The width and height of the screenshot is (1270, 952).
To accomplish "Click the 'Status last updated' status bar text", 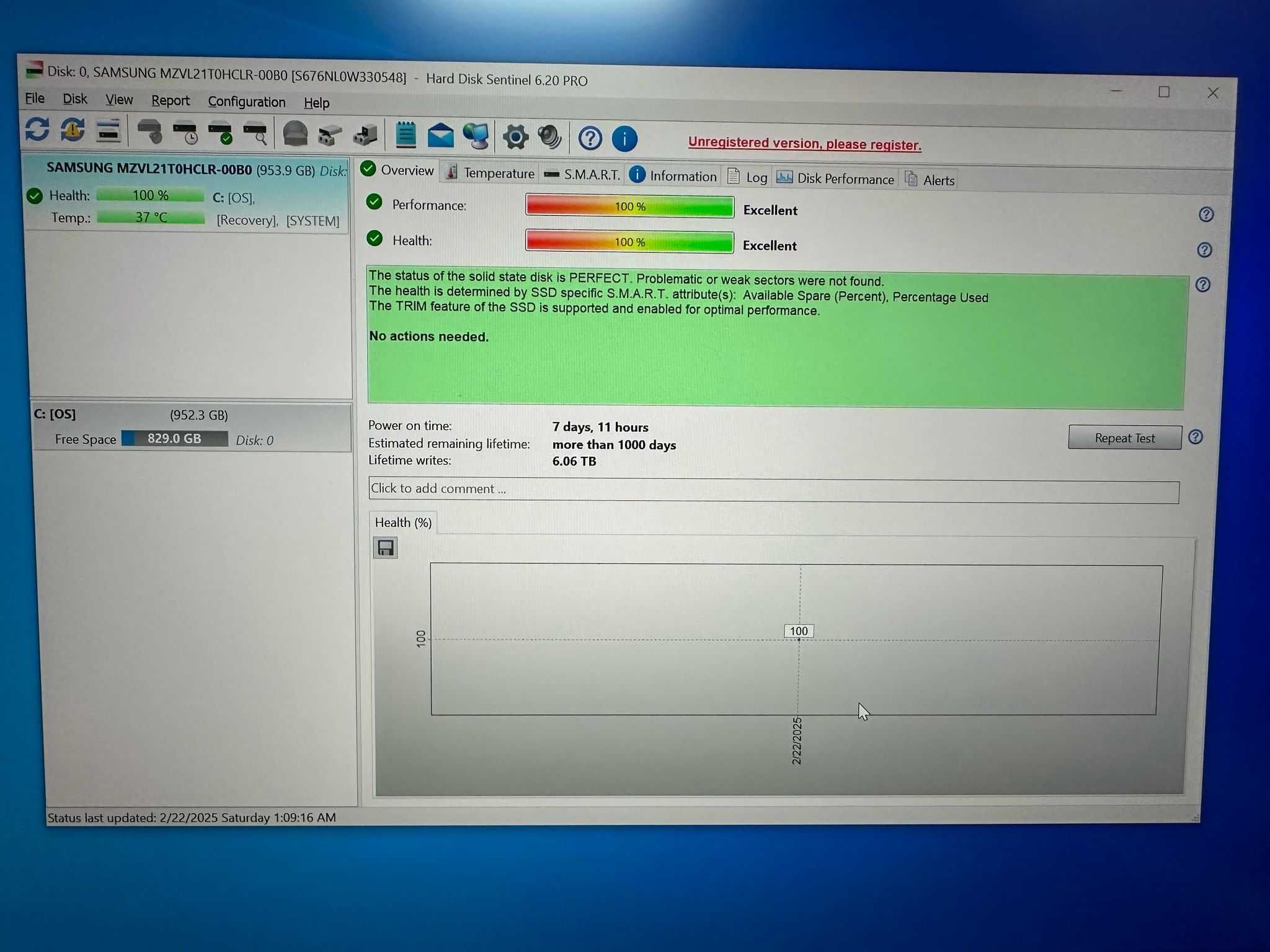I will pos(192,818).
